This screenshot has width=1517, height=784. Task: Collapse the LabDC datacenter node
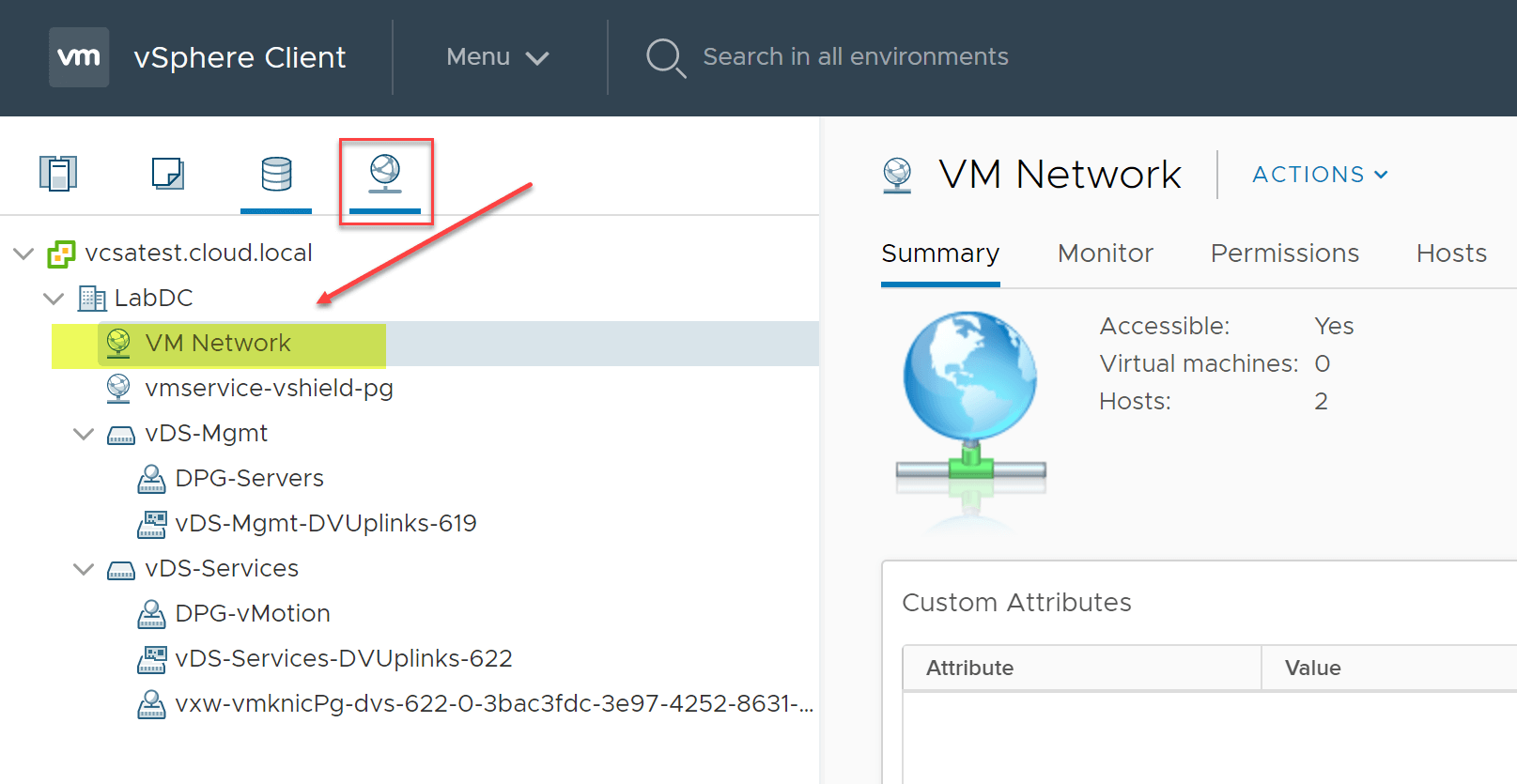54,299
